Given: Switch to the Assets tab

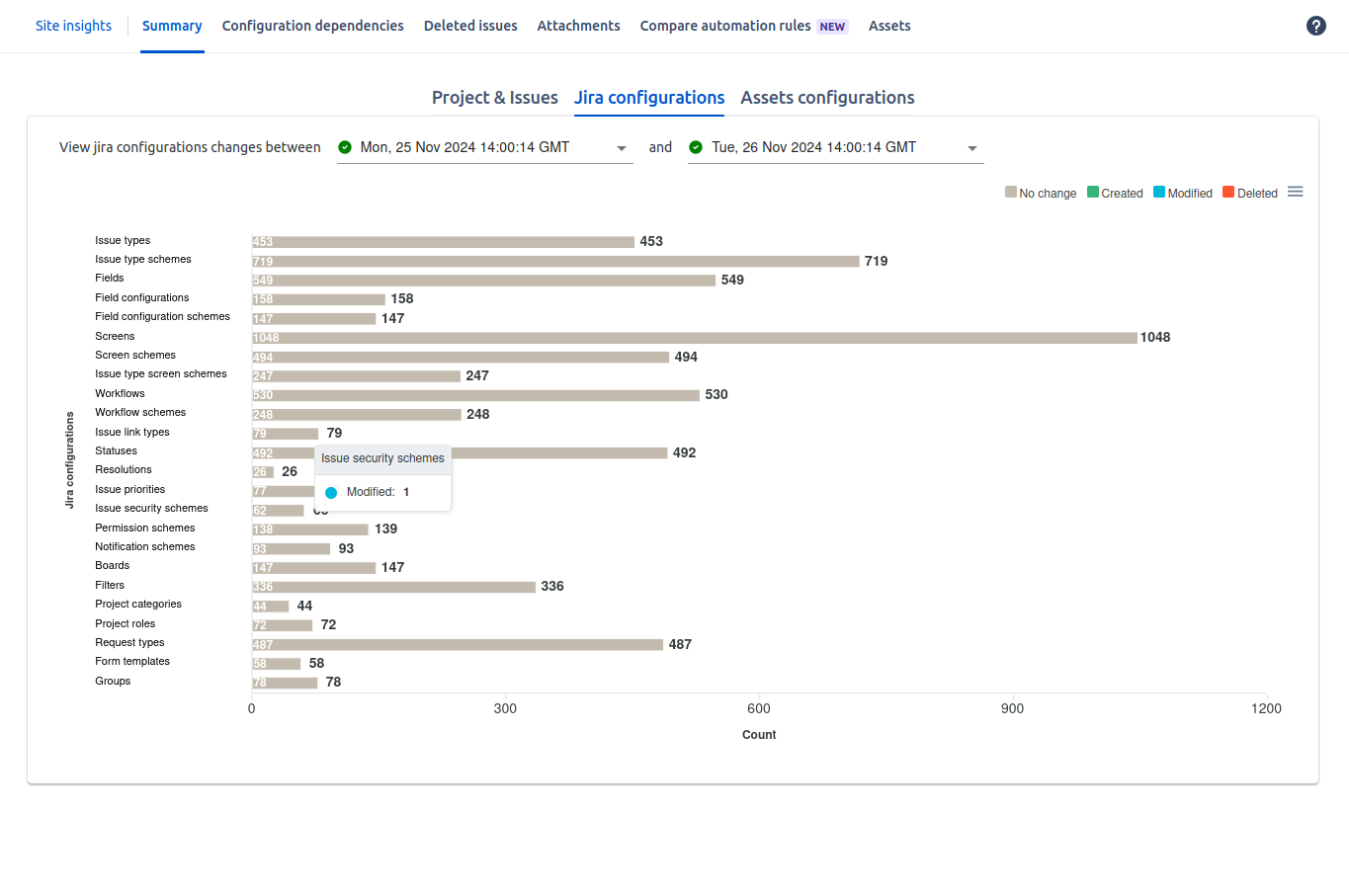Looking at the screenshot, I should point(889,26).
